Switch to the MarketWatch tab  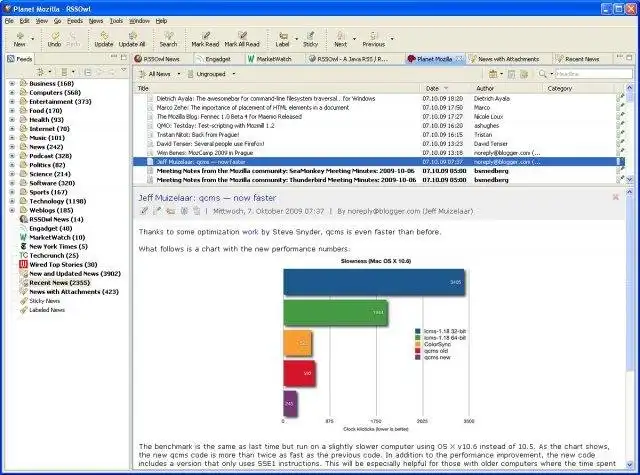coord(269,59)
